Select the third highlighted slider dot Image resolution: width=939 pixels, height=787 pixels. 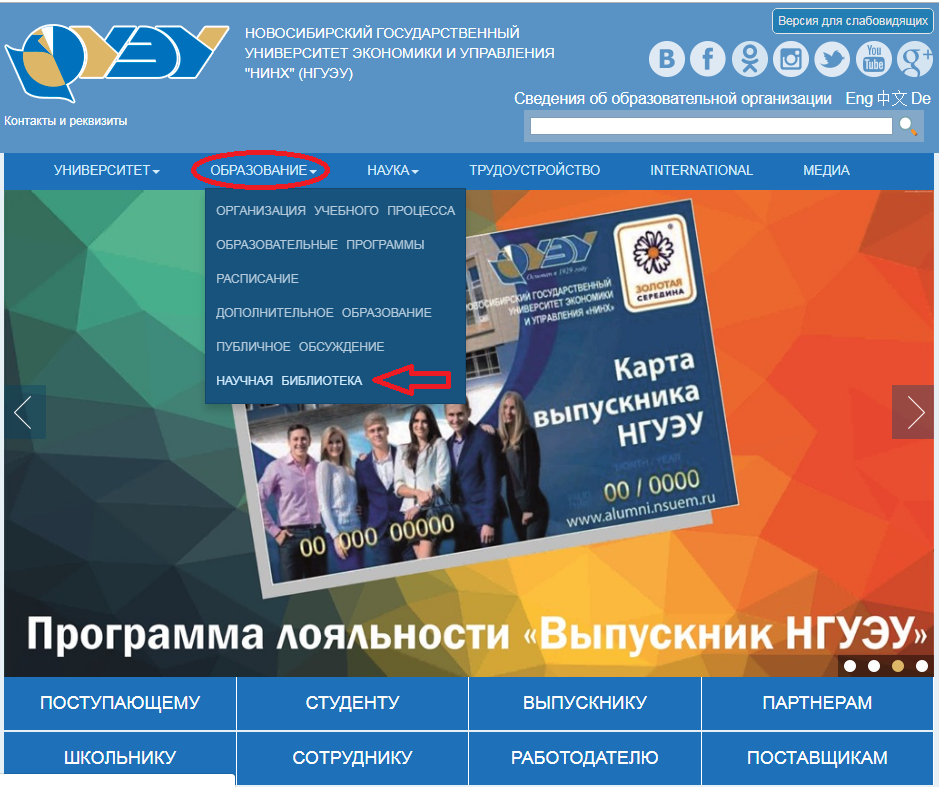(x=898, y=665)
